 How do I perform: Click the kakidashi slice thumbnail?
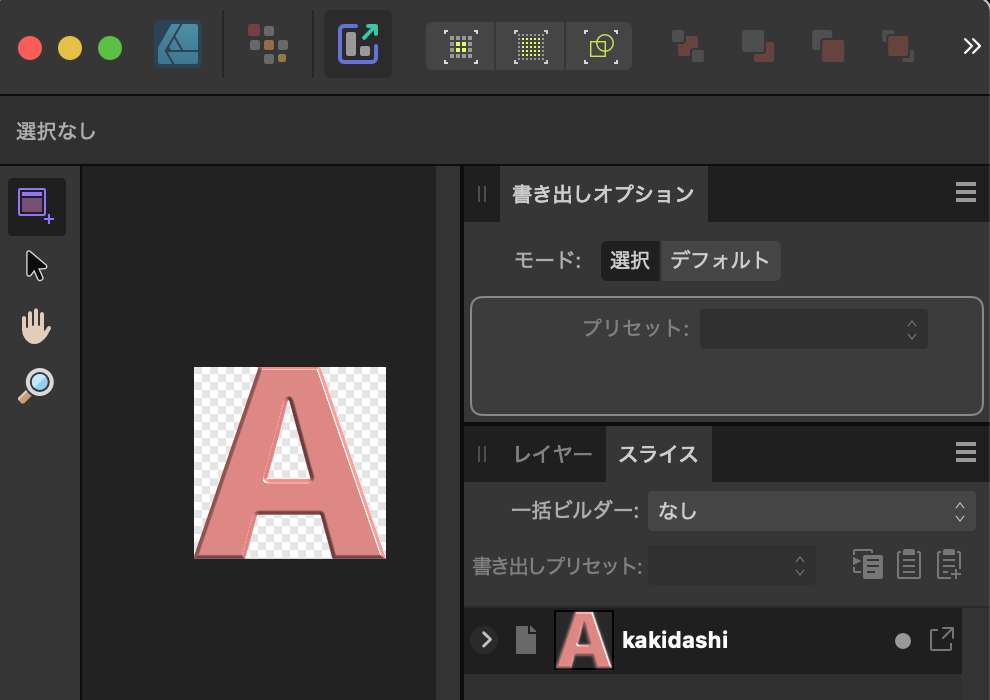click(585, 640)
